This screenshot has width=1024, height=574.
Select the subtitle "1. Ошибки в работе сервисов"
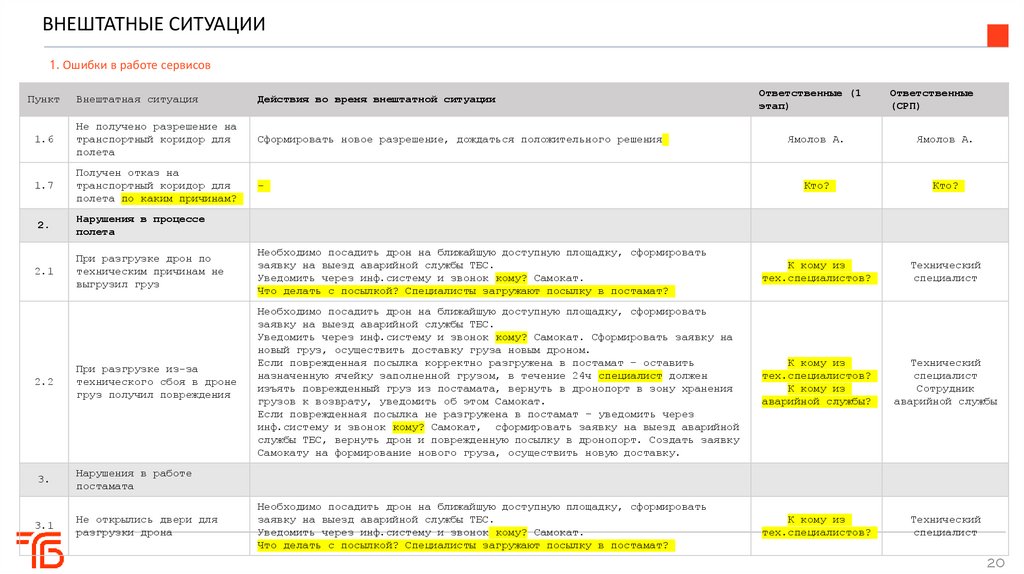pyautogui.click(x=130, y=65)
